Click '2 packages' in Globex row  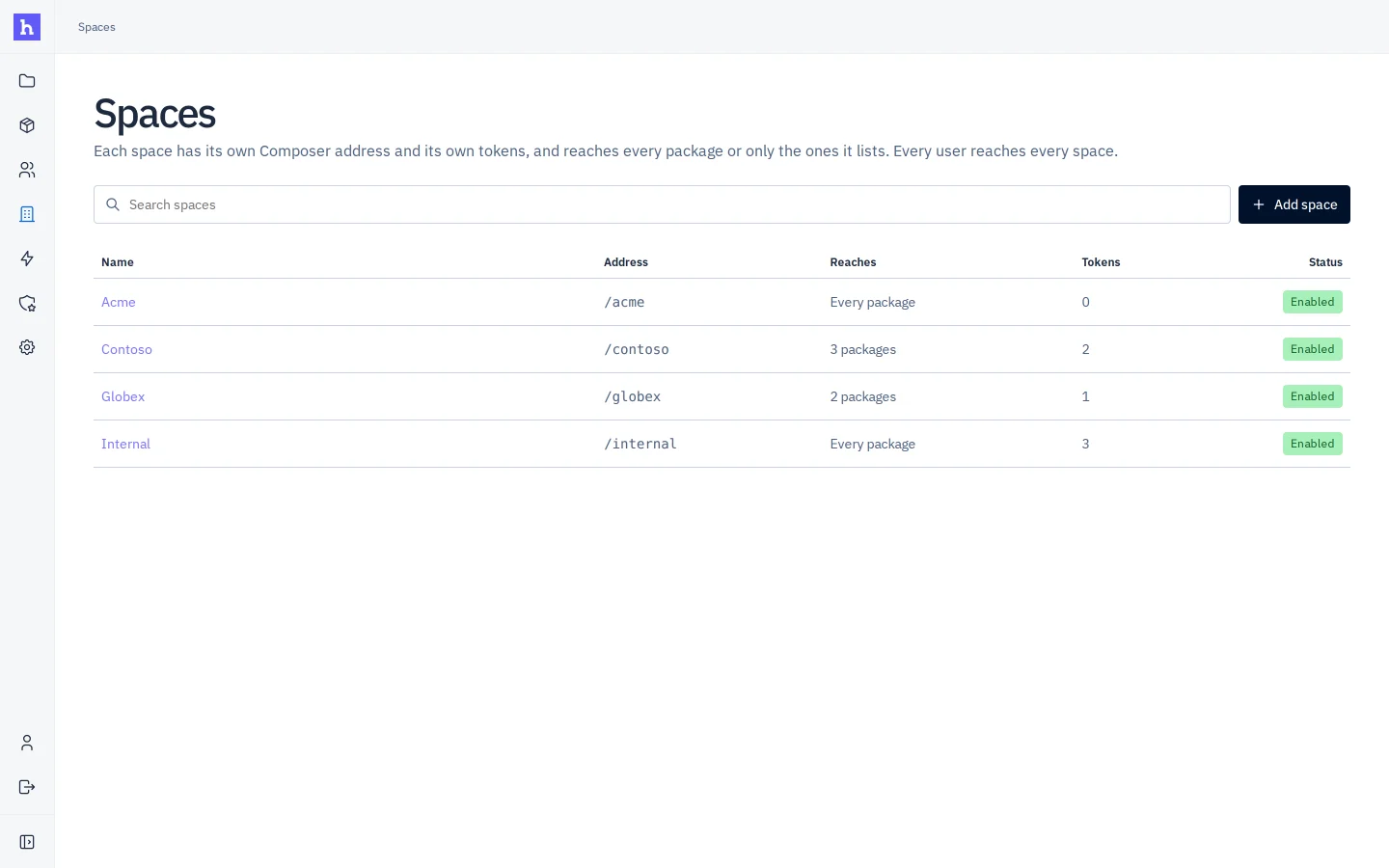pyautogui.click(x=863, y=396)
